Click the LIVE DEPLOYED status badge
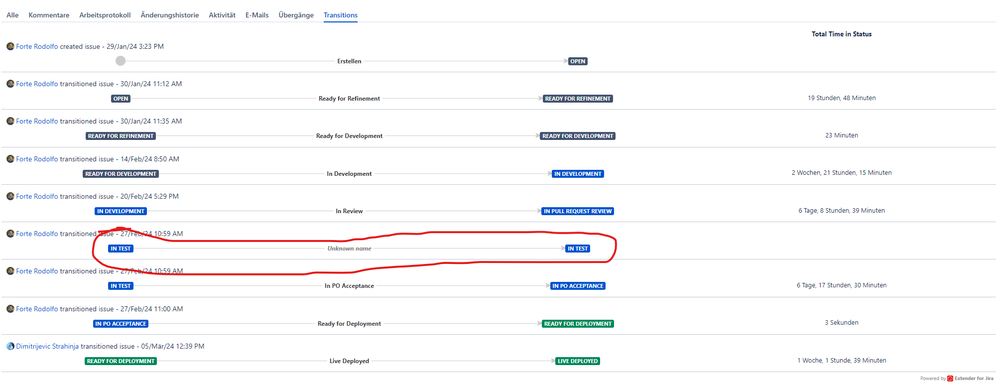Viewport: 998px width, 386px height. tap(578, 361)
